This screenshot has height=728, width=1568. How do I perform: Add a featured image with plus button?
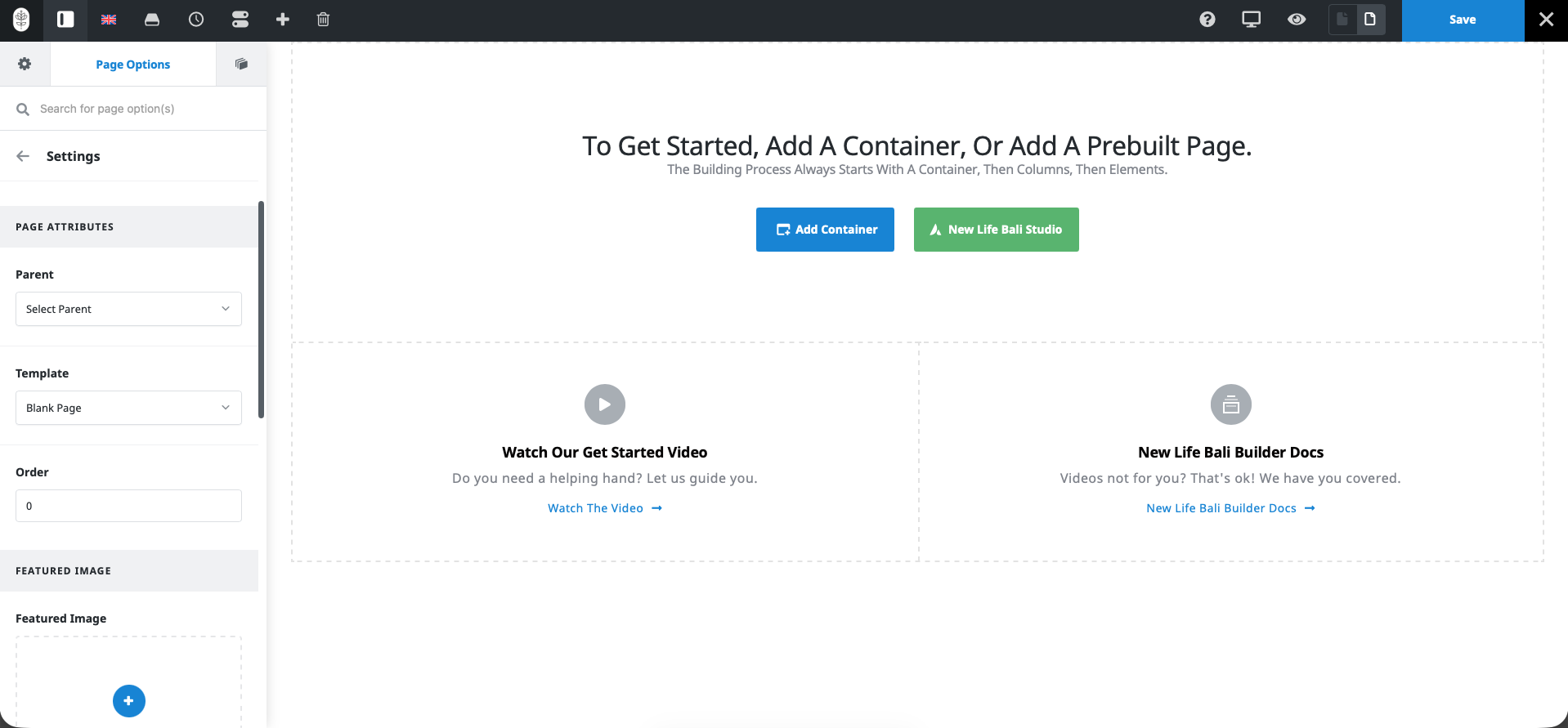pyautogui.click(x=129, y=701)
